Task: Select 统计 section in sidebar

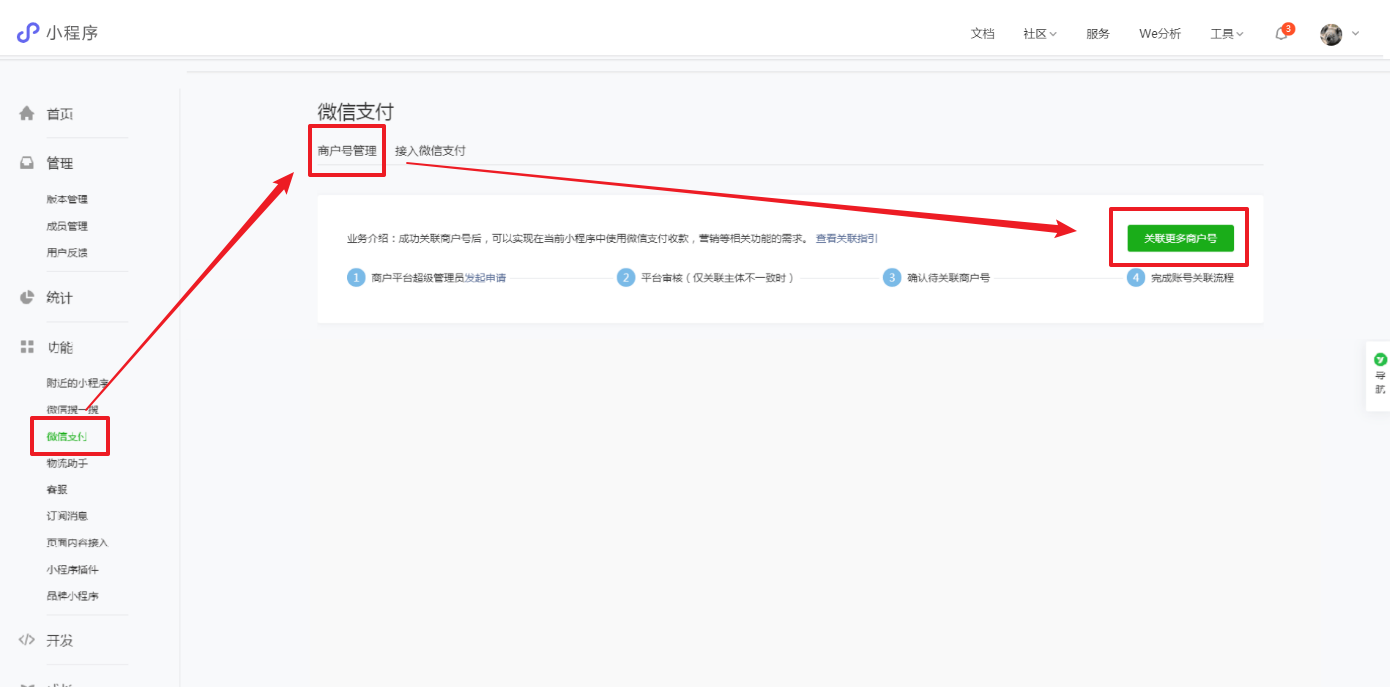Action: click(60, 298)
